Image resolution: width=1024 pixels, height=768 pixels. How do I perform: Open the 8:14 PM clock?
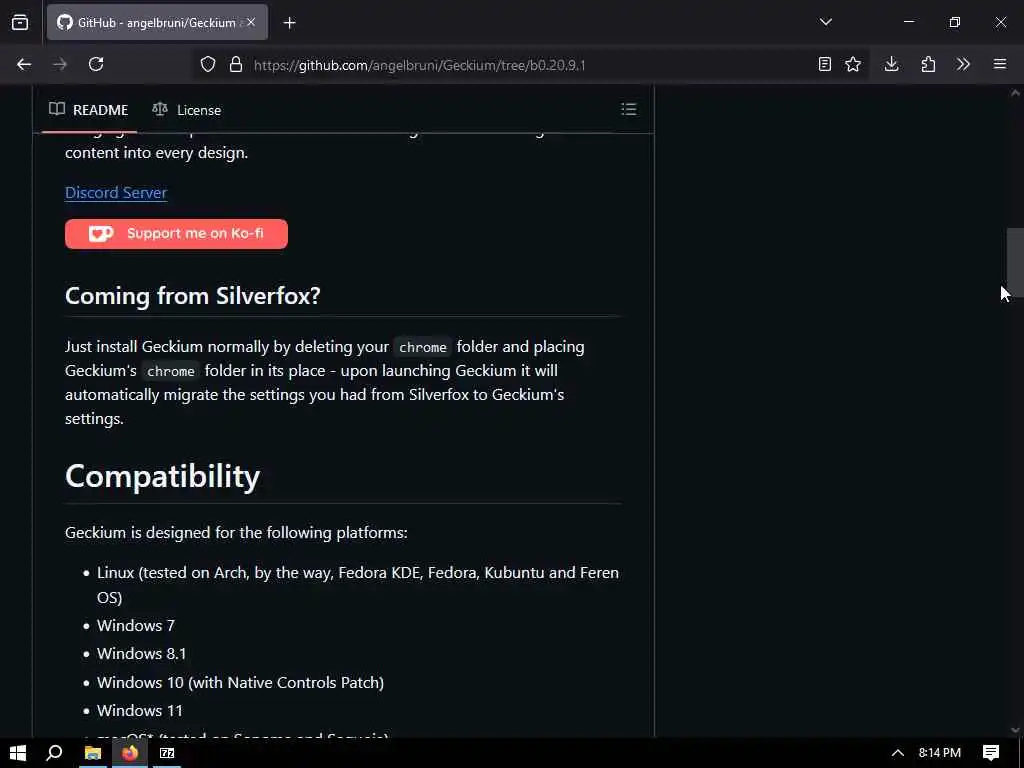pyautogui.click(x=940, y=753)
